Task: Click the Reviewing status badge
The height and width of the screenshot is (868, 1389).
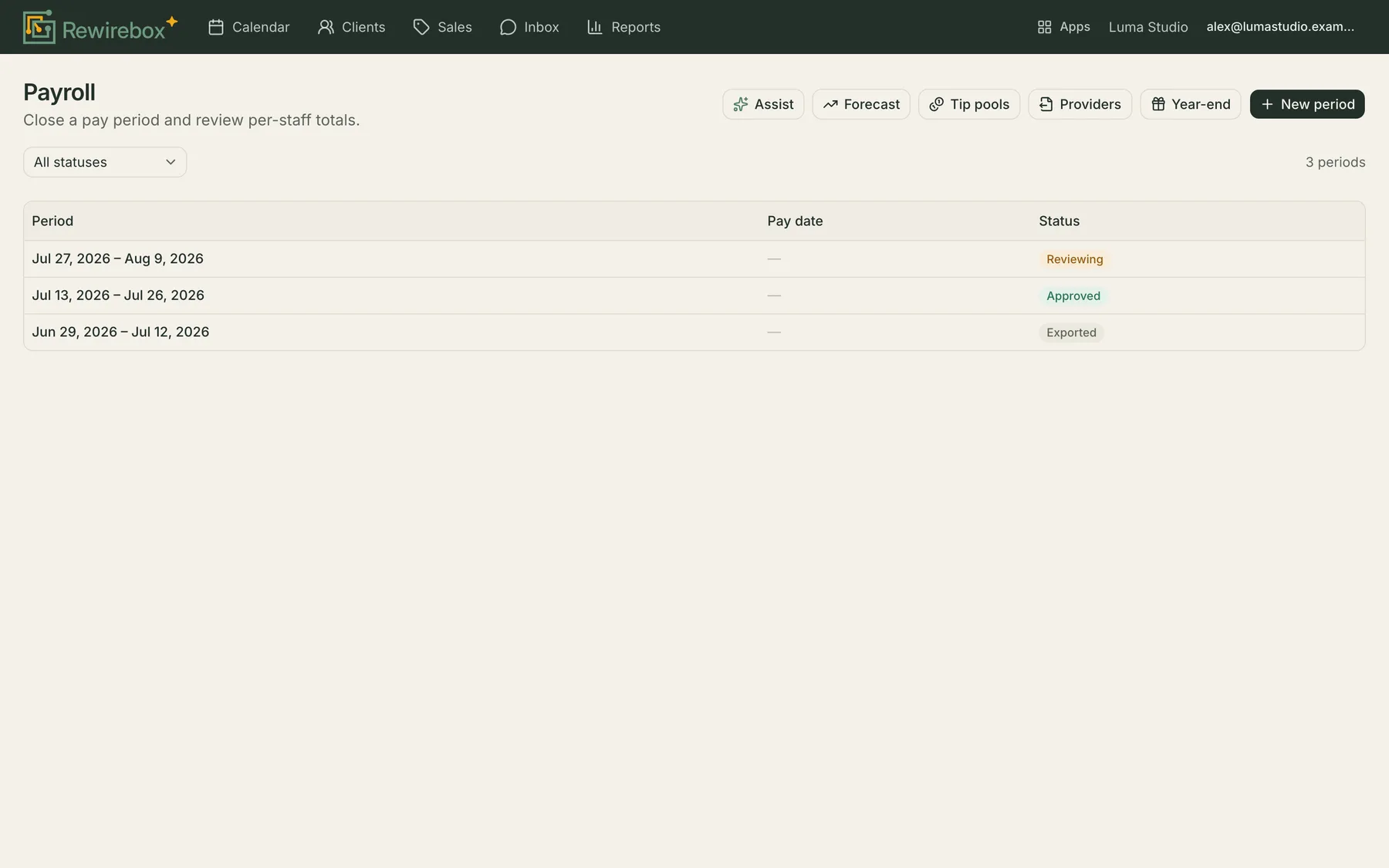Action: pyautogui.click(x=1074, y=259)
